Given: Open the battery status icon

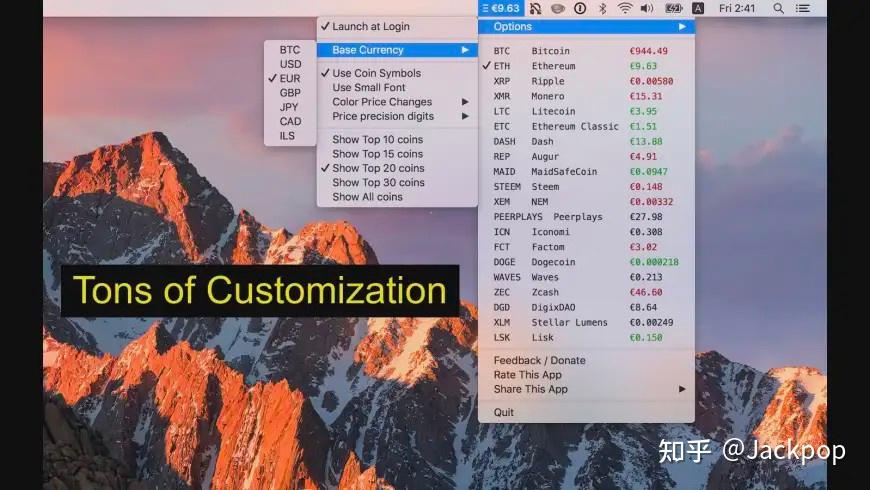Looking at the screenshot, I should coord(674,8).
